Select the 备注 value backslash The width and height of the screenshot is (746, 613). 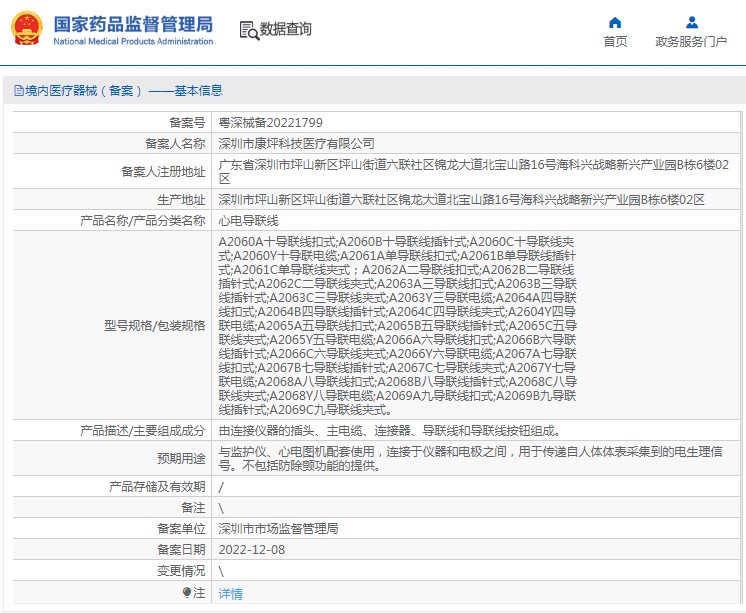tap(221, 508)
